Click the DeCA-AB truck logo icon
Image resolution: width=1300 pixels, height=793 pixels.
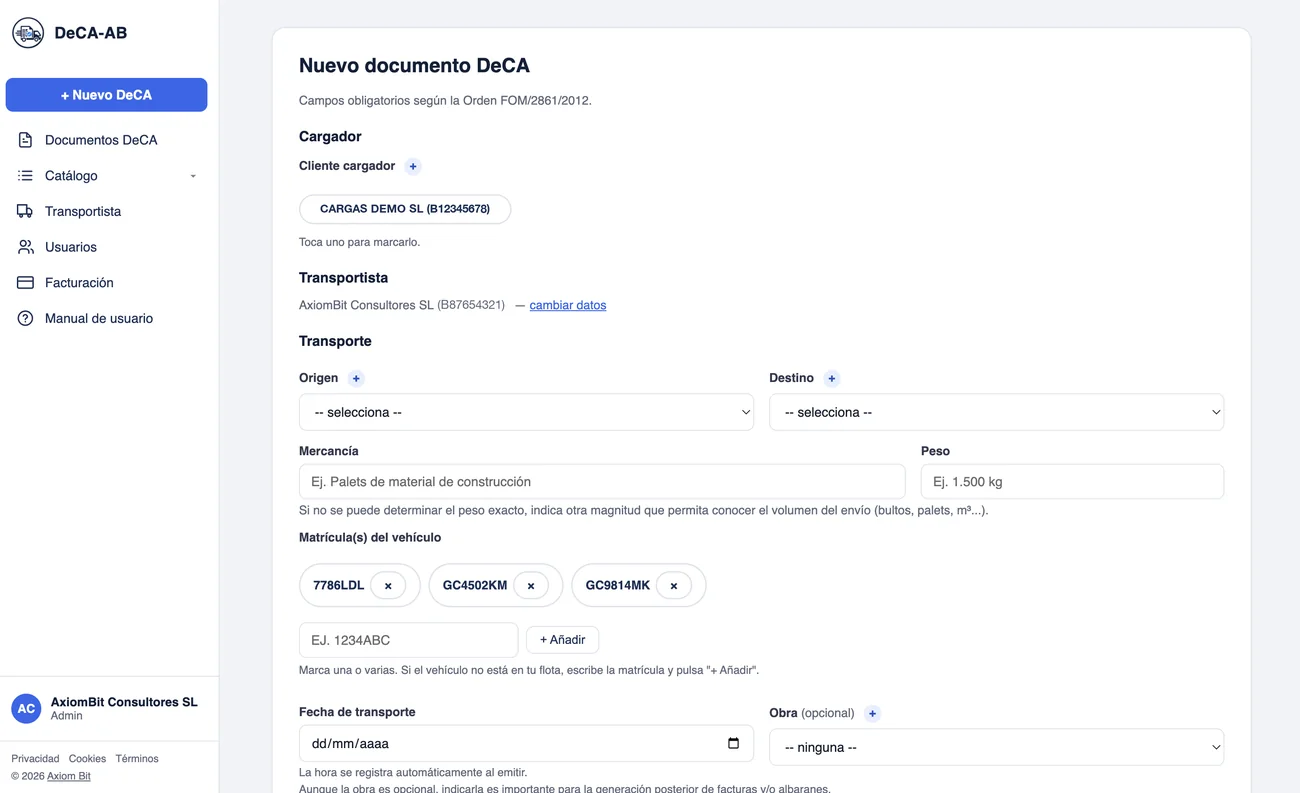[x=28, y=33]
